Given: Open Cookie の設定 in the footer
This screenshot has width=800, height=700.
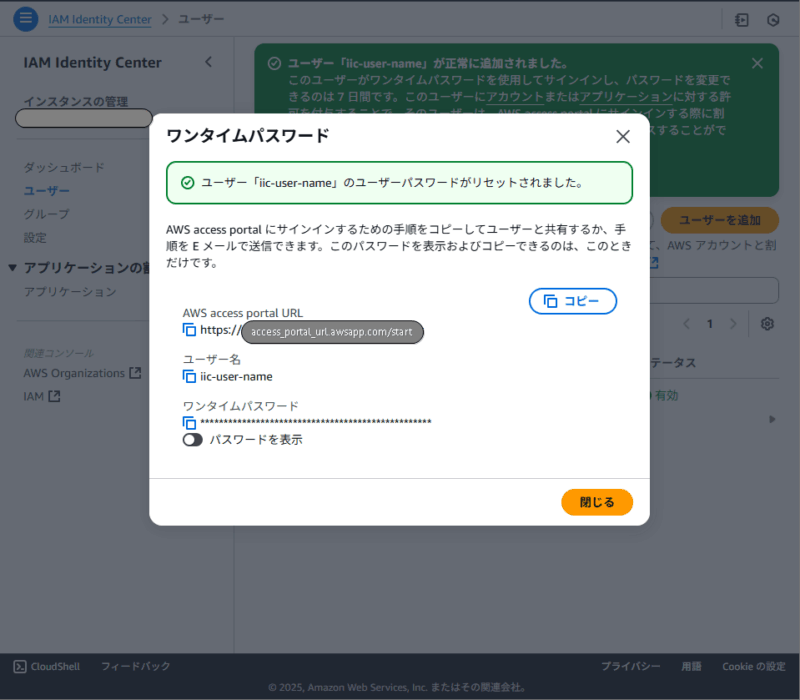Looking at the screenshot, I should coord(754,666).
